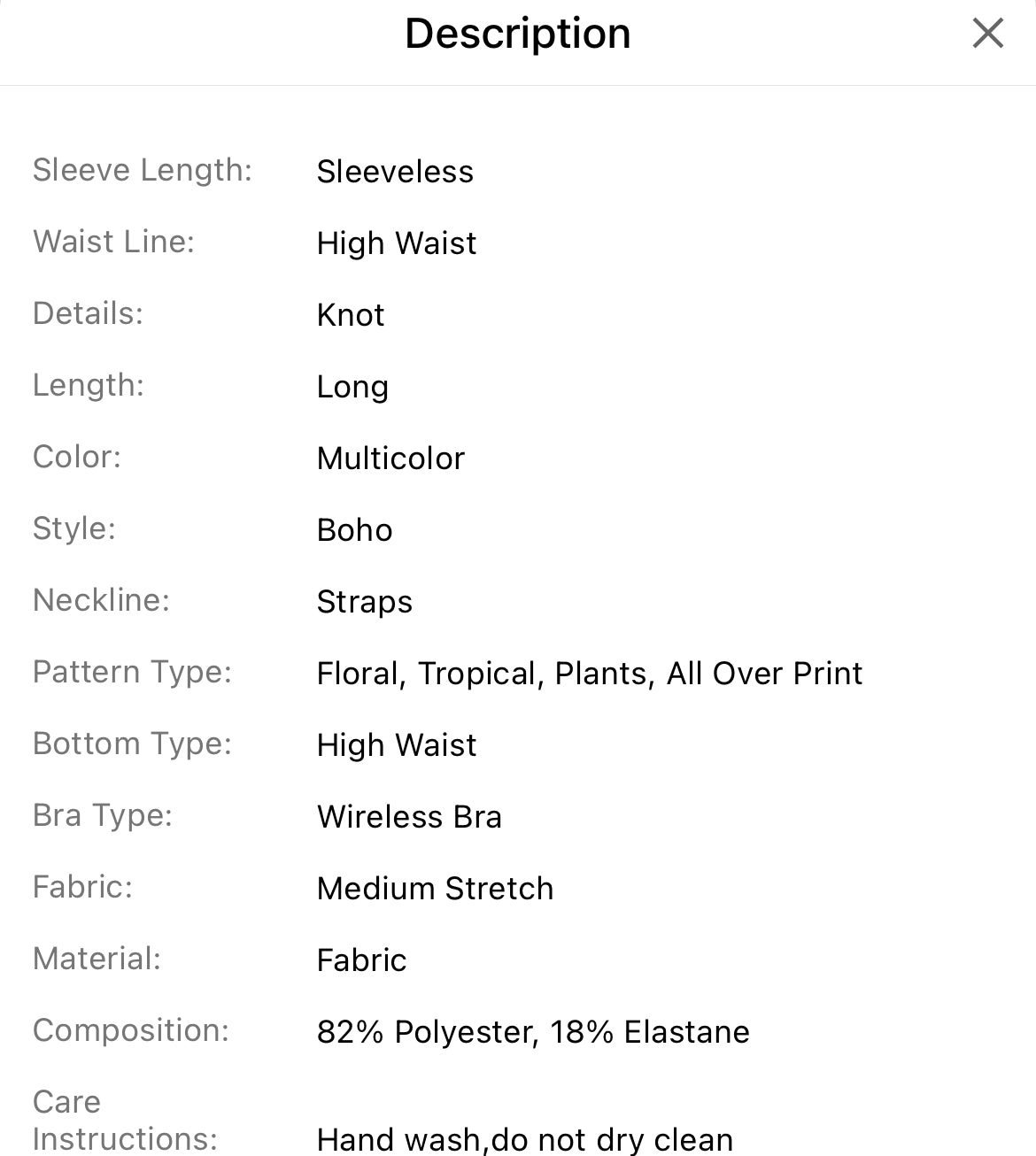Click the High Waist value beside Waist Line

click(397, 243)
